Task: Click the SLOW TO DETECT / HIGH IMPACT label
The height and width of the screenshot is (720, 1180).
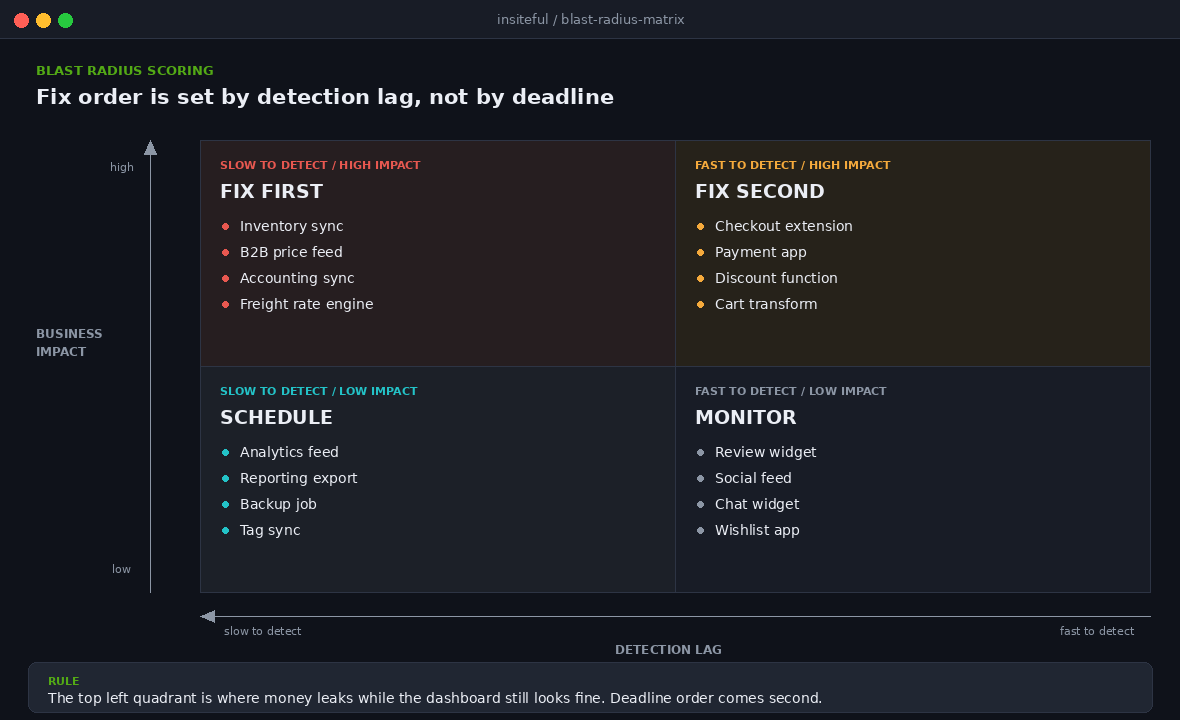Action: pos(320,165)
